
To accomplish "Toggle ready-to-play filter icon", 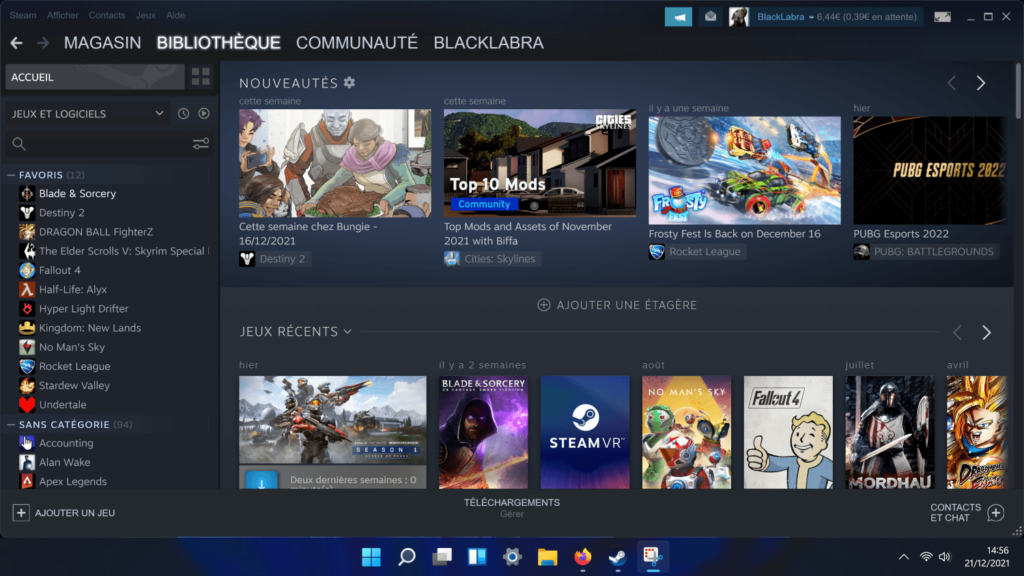I will point(204,114).
